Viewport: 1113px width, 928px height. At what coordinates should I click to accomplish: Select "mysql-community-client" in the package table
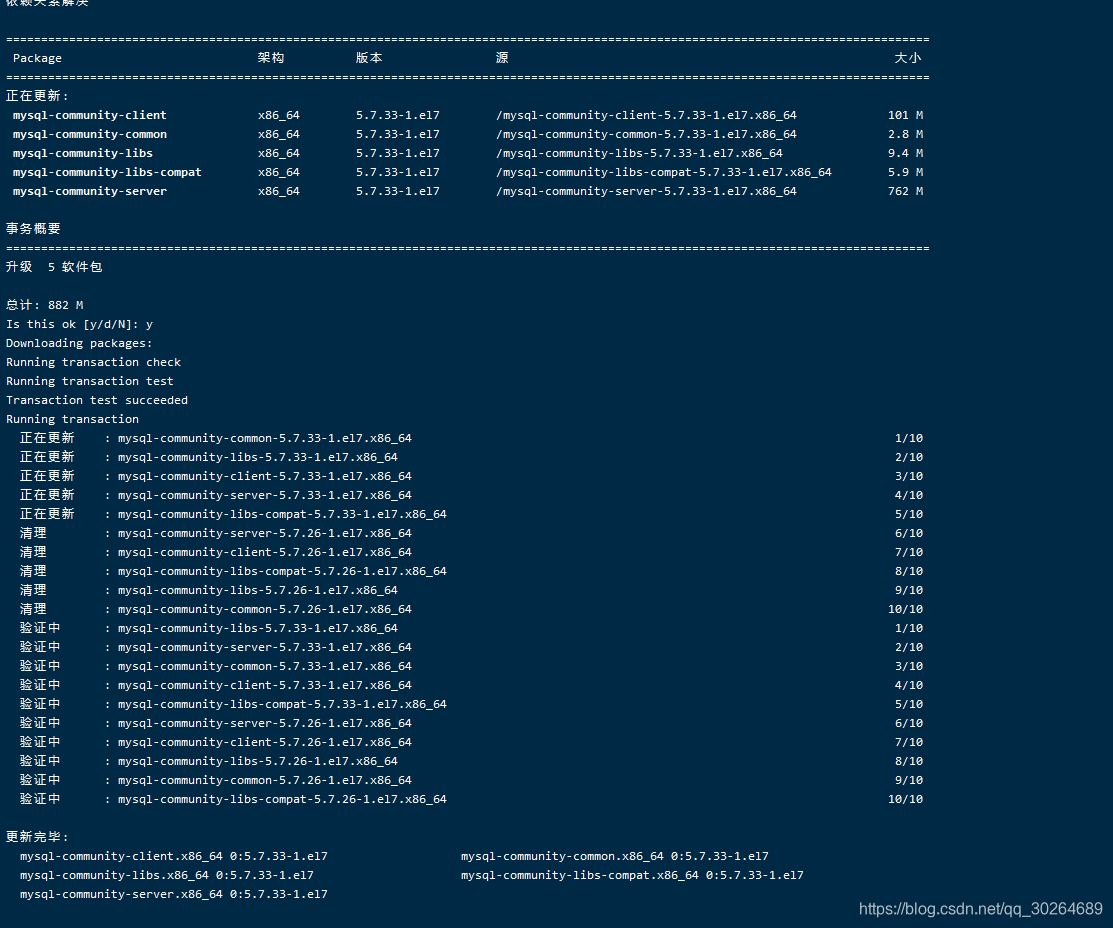click(89, 115)
